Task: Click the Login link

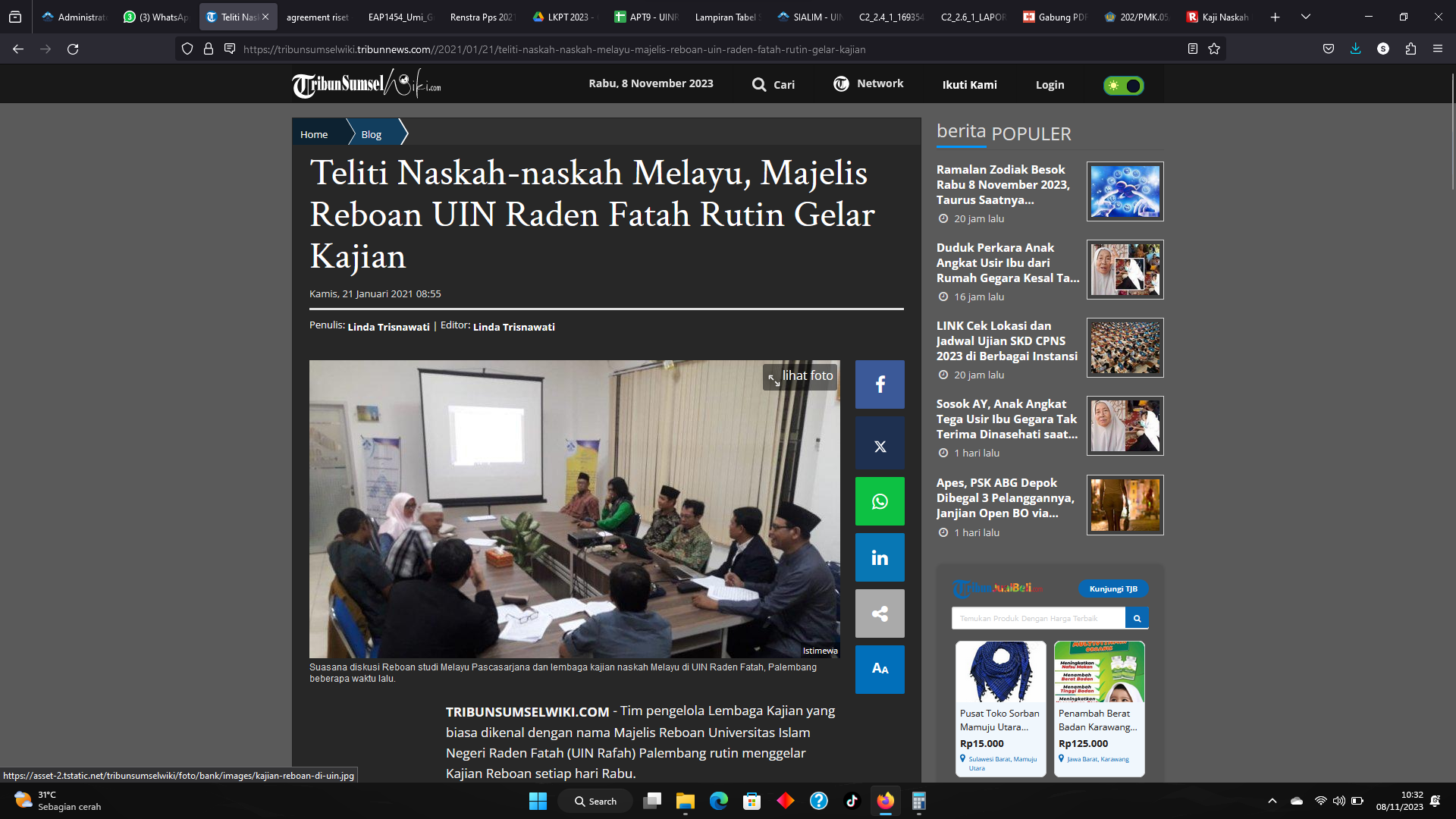Action: click(1050, 85)
